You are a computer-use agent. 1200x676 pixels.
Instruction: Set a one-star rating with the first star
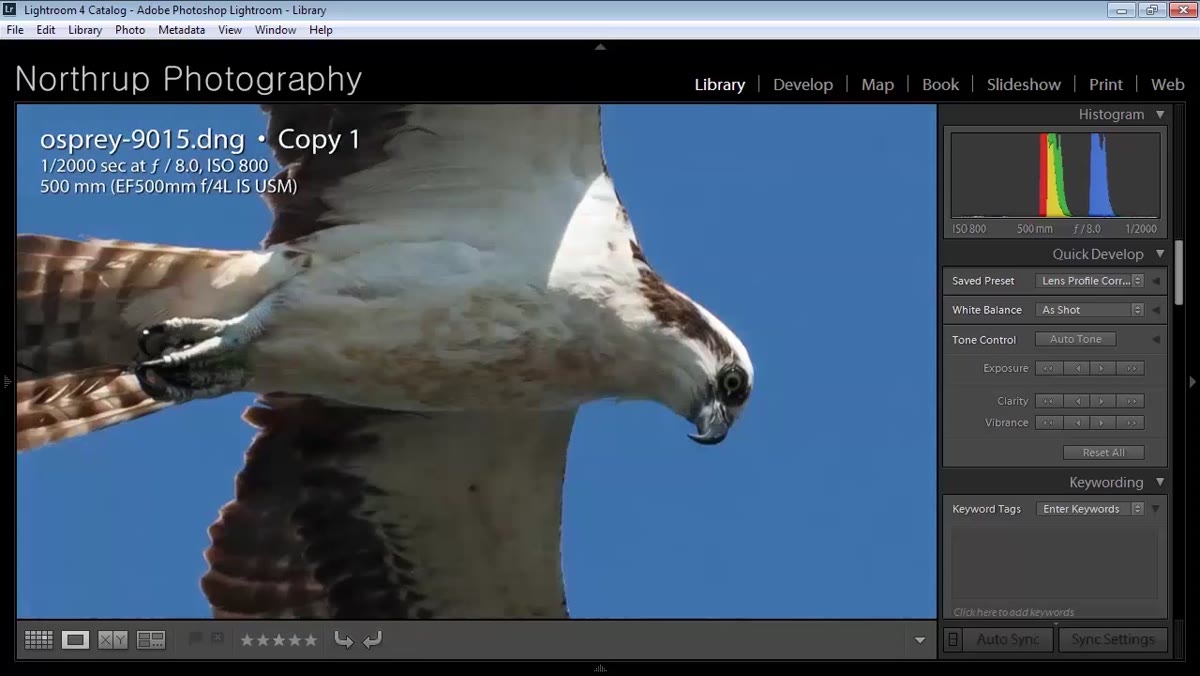tap(247, 640)
